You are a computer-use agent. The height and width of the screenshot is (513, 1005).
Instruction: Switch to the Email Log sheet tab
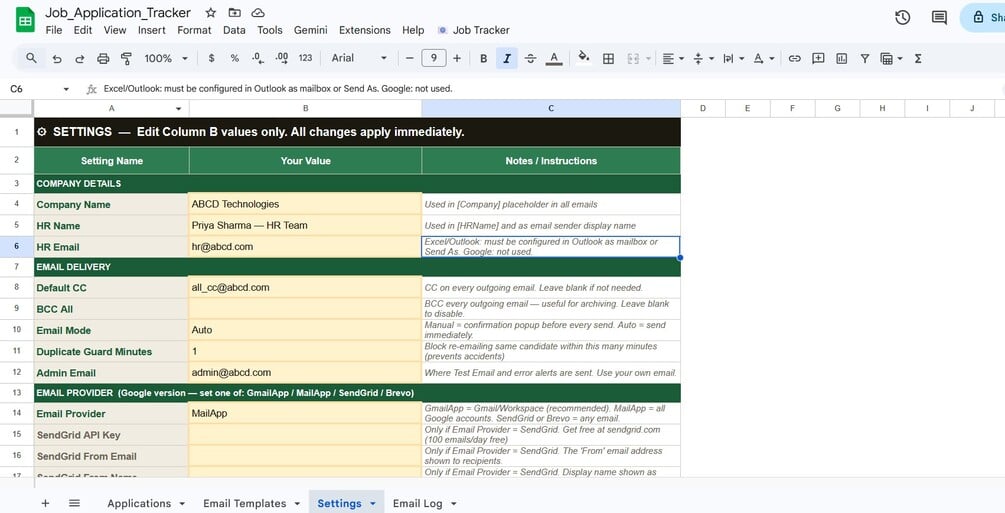417,503
